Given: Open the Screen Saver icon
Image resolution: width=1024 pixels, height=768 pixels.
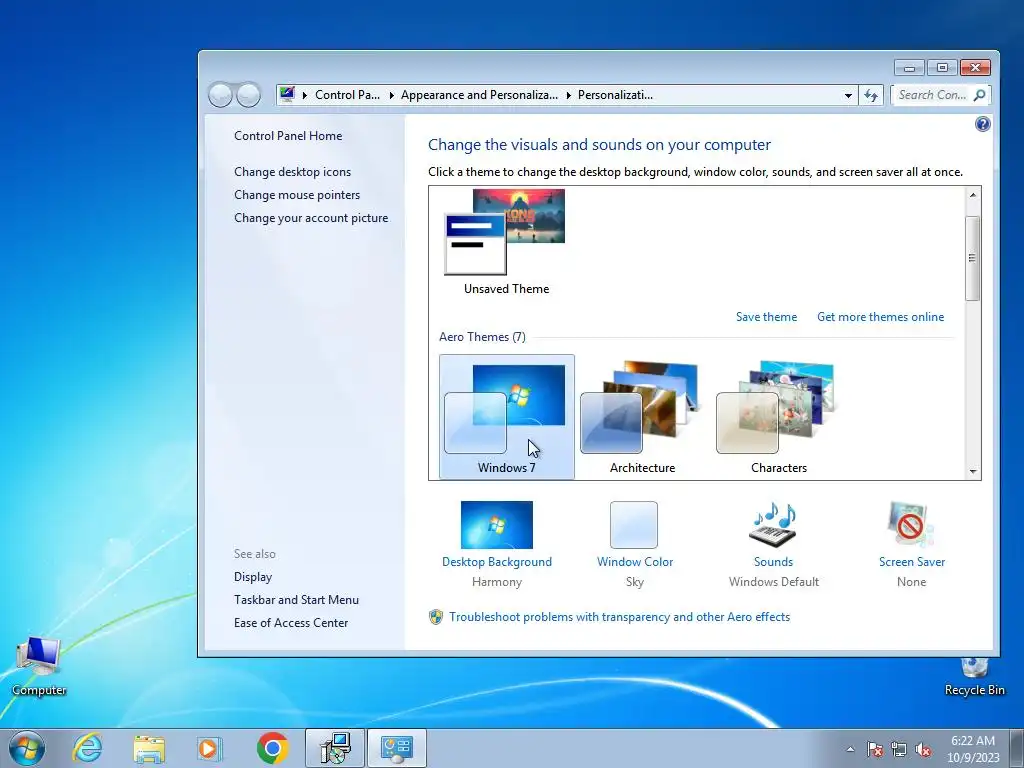Looking at the screenshot, I should 910,524.
